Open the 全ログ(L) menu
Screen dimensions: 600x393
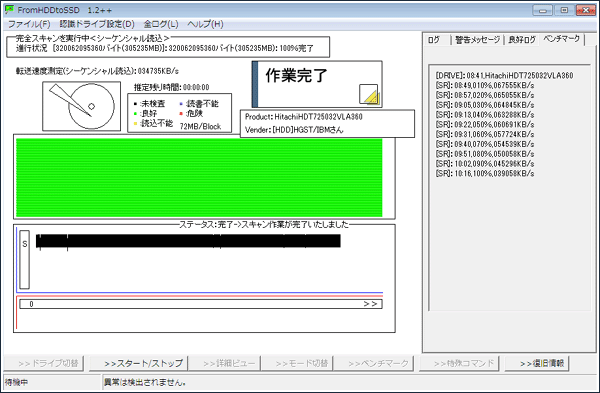pos(161,24)
